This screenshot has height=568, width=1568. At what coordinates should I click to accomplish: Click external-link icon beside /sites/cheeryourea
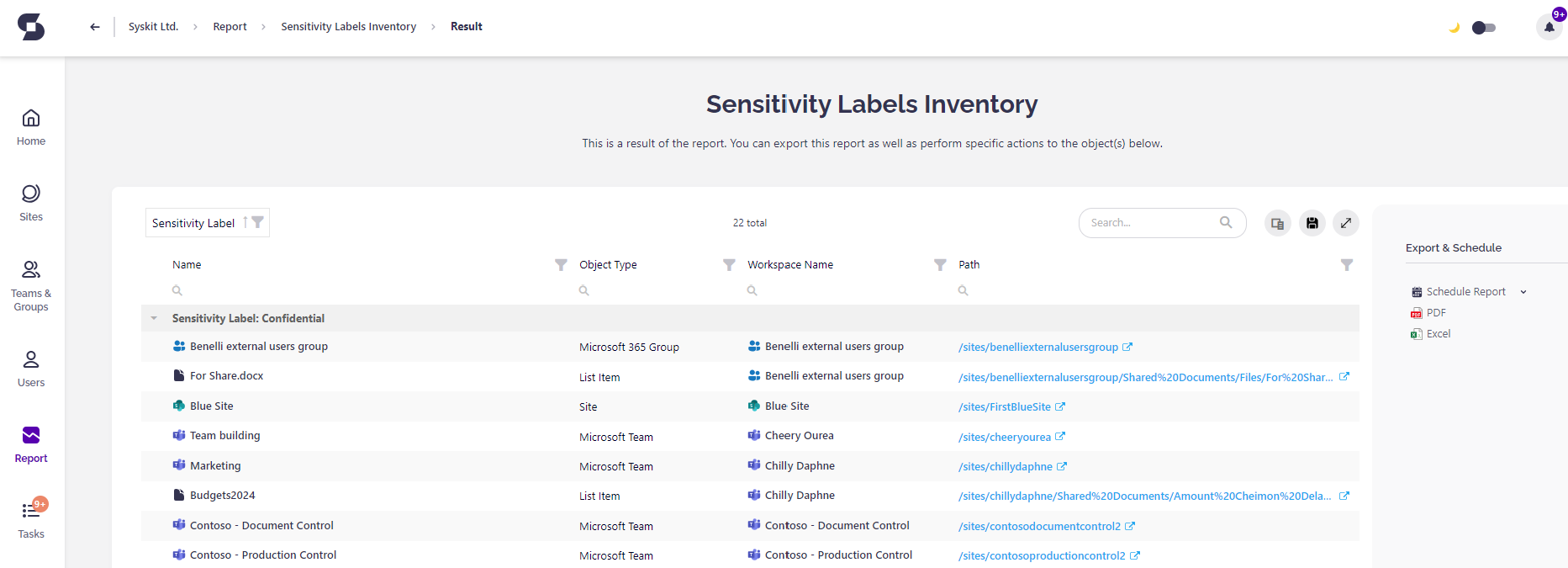pyautogui.click(x=1060, y=436)
